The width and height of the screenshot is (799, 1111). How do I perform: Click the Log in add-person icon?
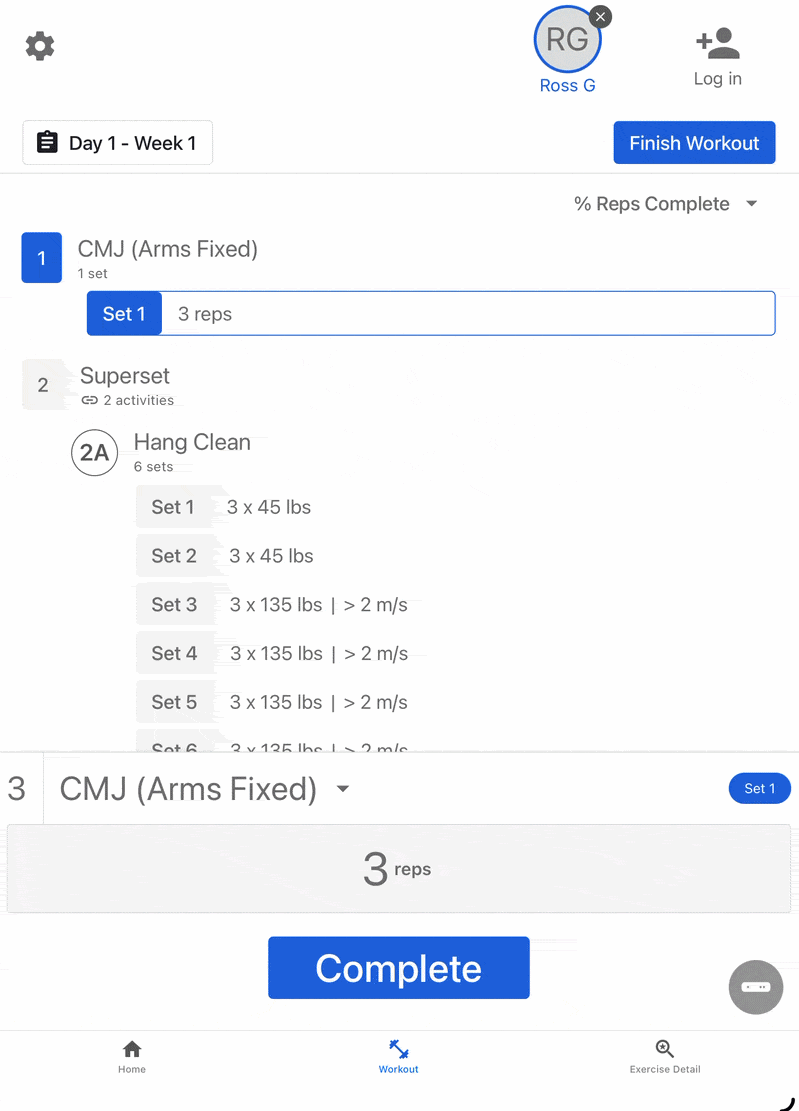[x=718, y=43]
